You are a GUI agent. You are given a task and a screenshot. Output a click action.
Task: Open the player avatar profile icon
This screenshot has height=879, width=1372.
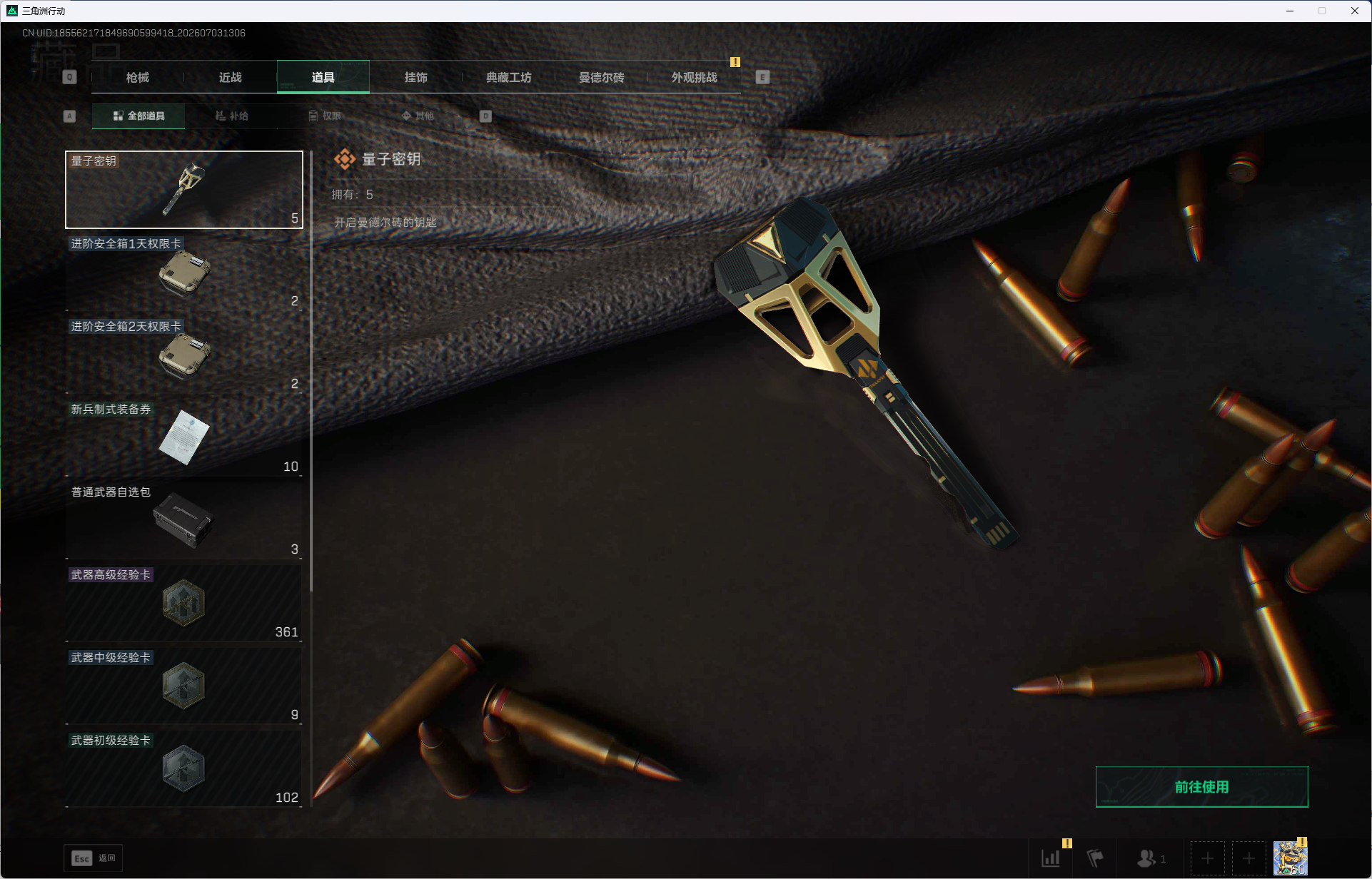1291,858
